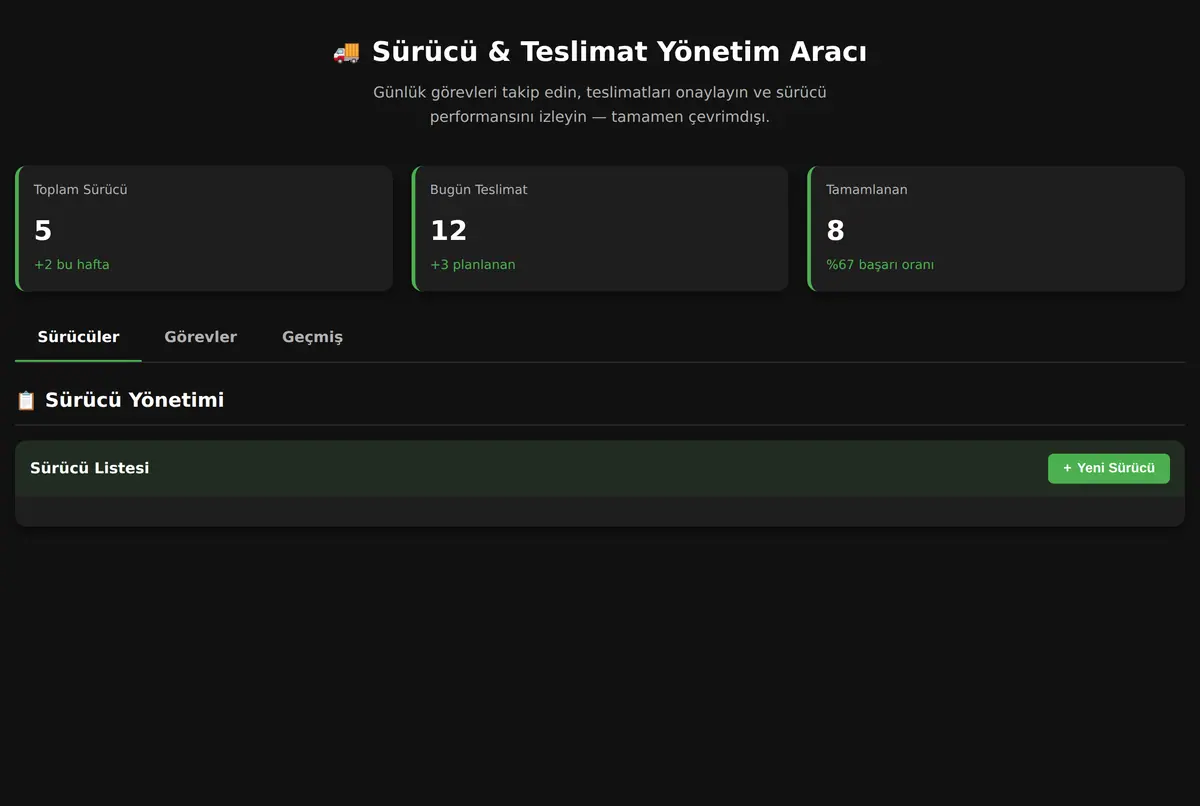Select the Toplam Sürücü label
1200x806 pixels.
pyautogui.click(x=80, y=189)
